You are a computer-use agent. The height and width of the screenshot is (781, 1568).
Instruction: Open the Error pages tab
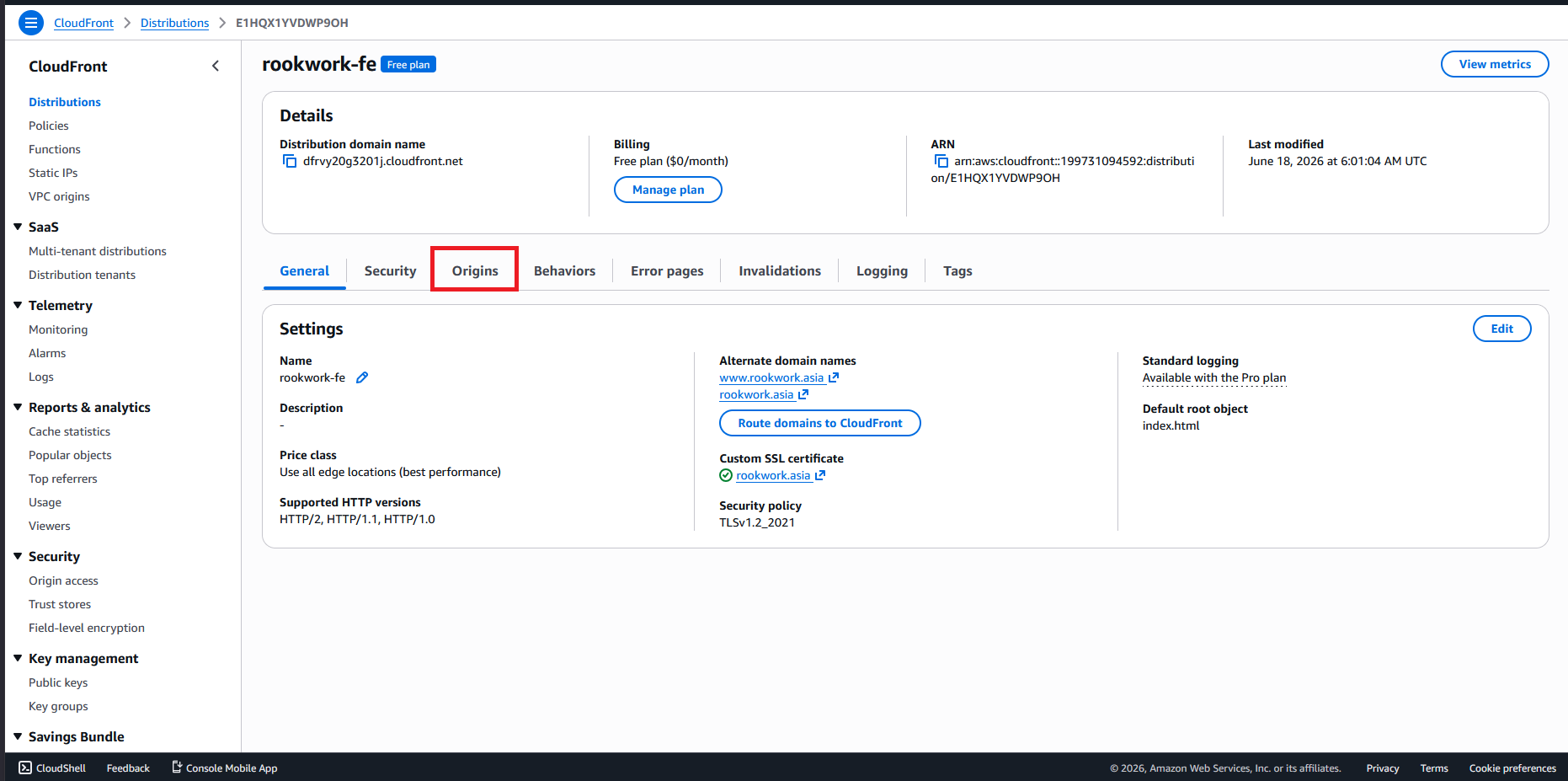point(667,270)
